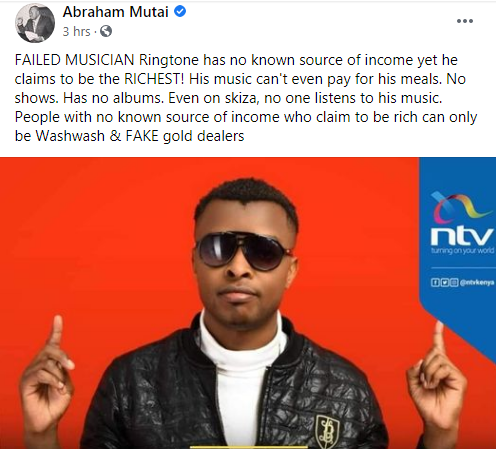This screenshot has height=449, width=496.
Task: Click the Twitter icon on NTV banner
Action: pos(444,283)
